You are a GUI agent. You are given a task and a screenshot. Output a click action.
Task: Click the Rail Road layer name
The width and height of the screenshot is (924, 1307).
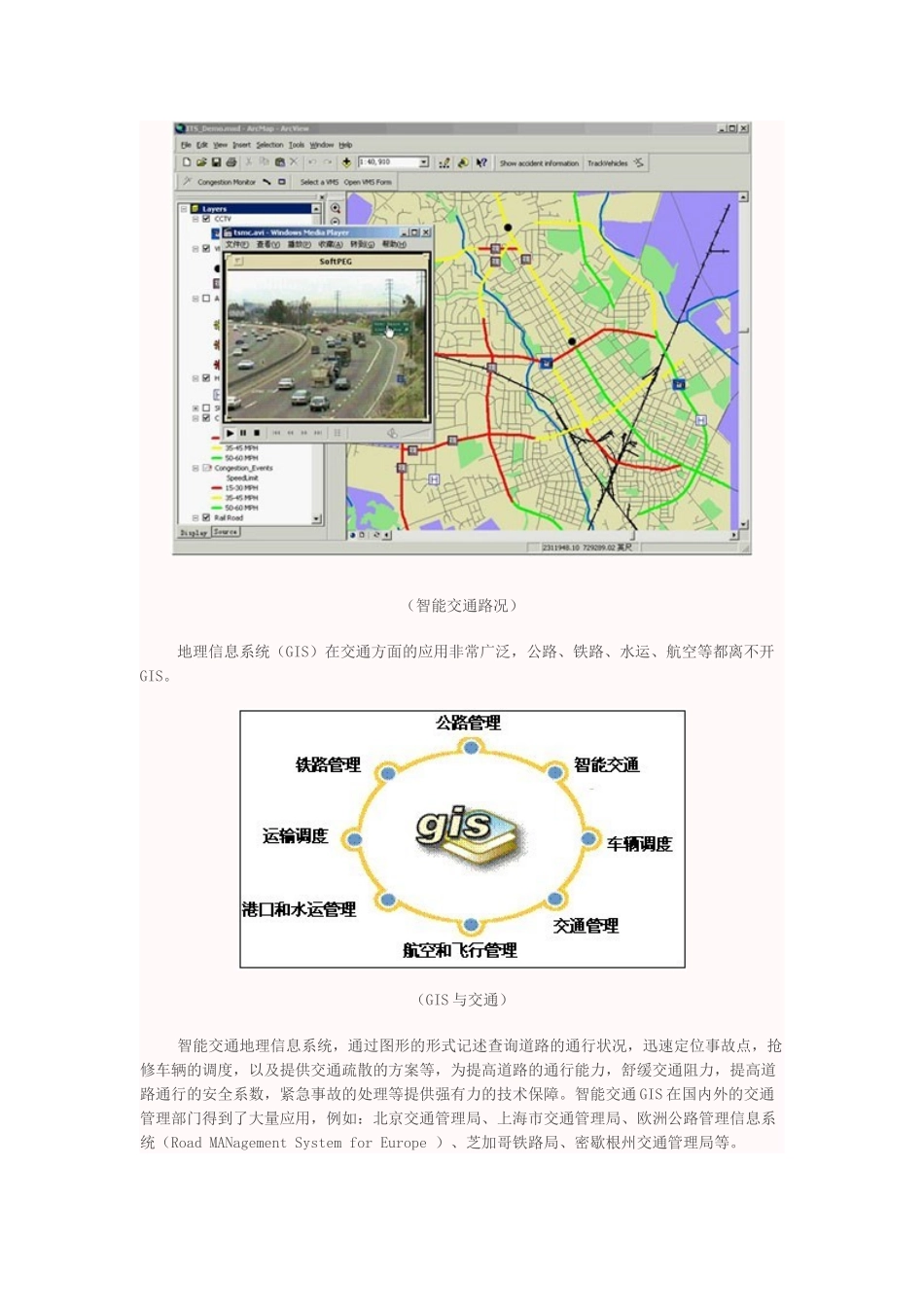point(229,517)
